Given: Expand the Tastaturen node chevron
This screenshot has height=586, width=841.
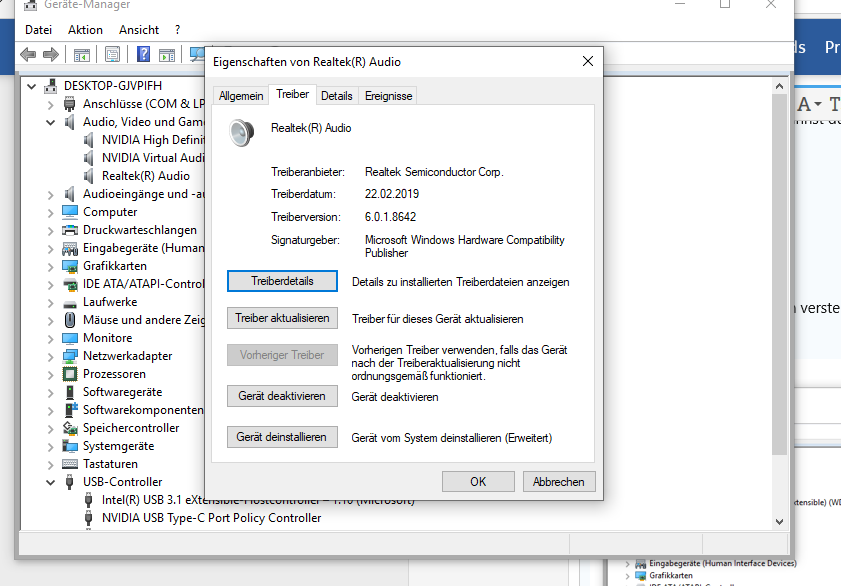Looking at the screenshot, I should [51, 465].
